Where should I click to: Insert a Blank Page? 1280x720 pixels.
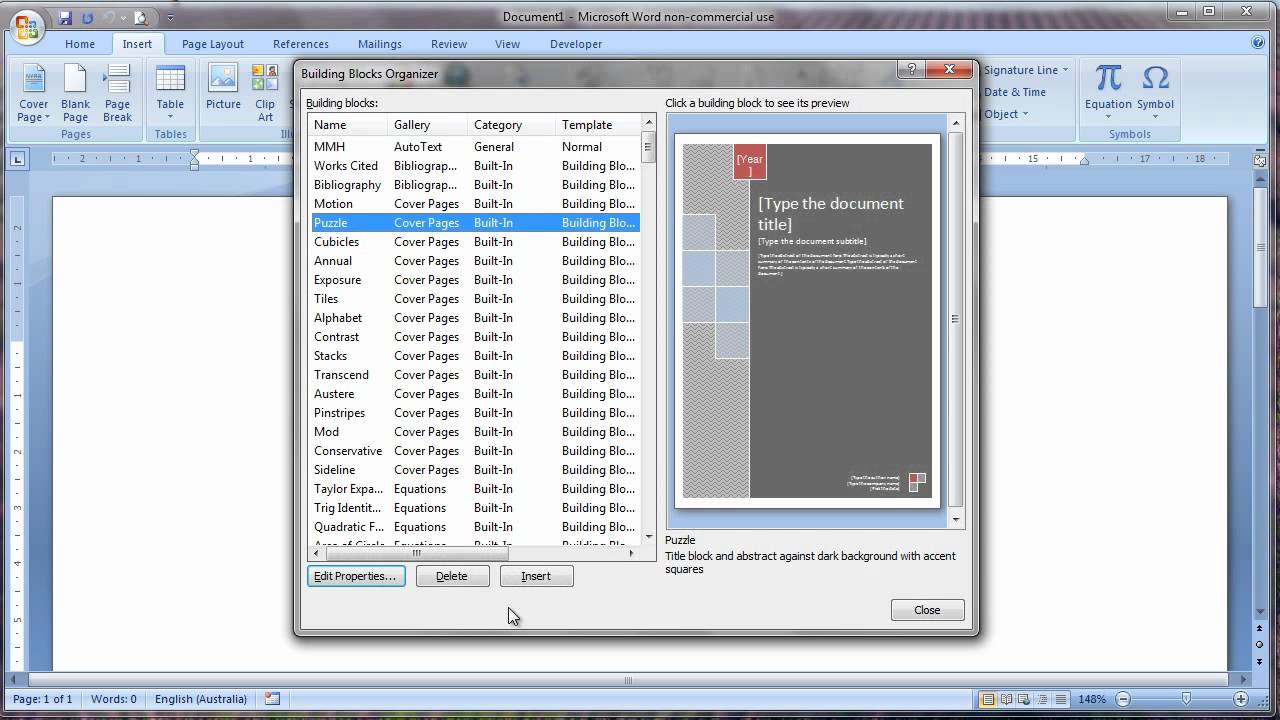pos(75,94)
